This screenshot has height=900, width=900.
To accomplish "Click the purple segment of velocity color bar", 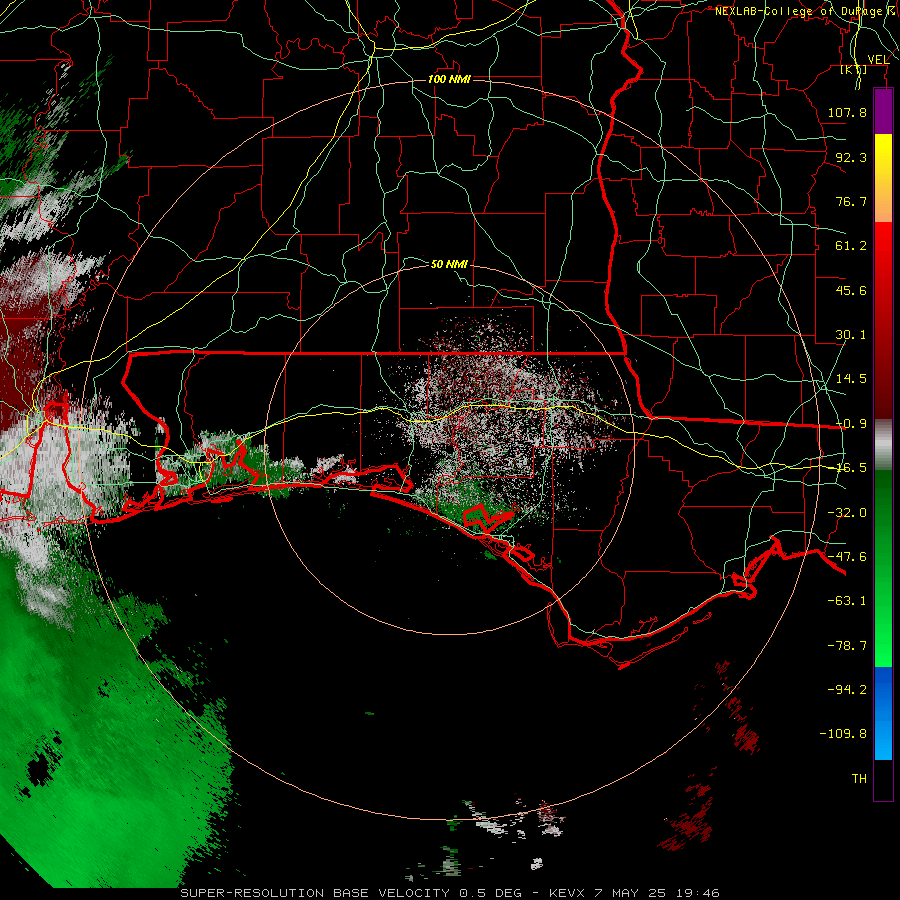I will point(883,112).
